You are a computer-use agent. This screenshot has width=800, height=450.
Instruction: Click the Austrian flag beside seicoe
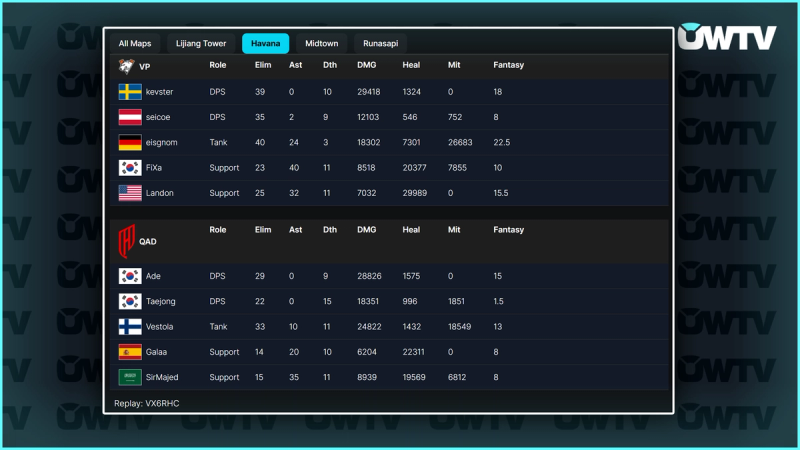(x=130, y=117)
